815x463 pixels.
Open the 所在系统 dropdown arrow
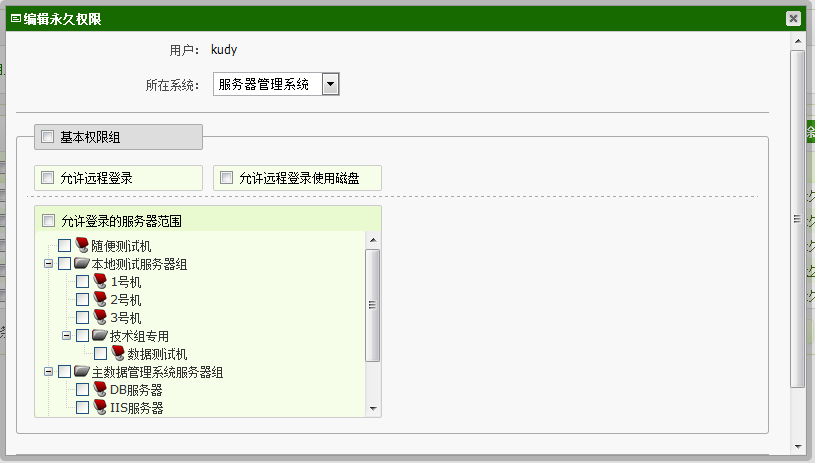coord(331,84)
